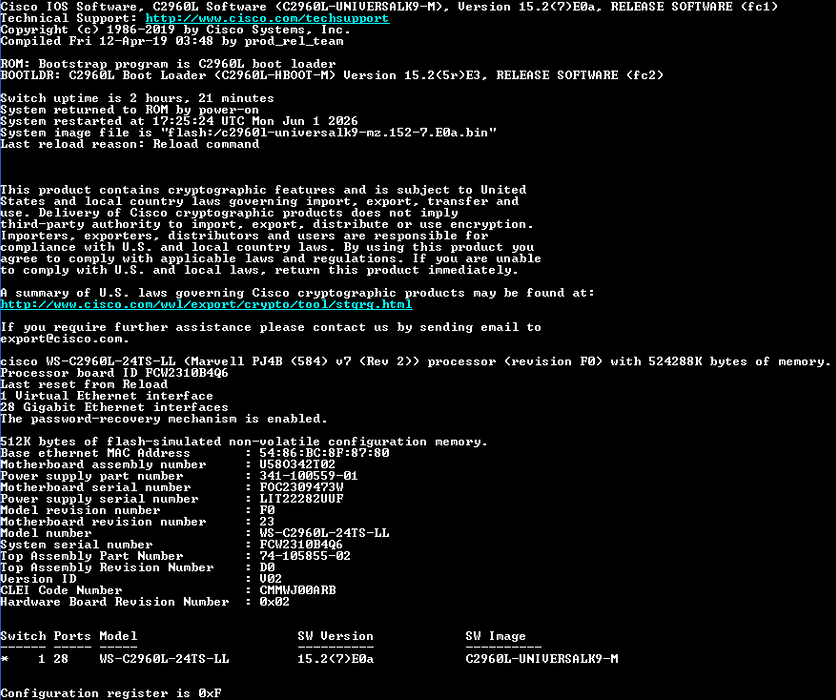The width and height of the screenshot is (836, 700).
Task: Click the password-recovery mechanism line
Action: [x=164, y=419]
